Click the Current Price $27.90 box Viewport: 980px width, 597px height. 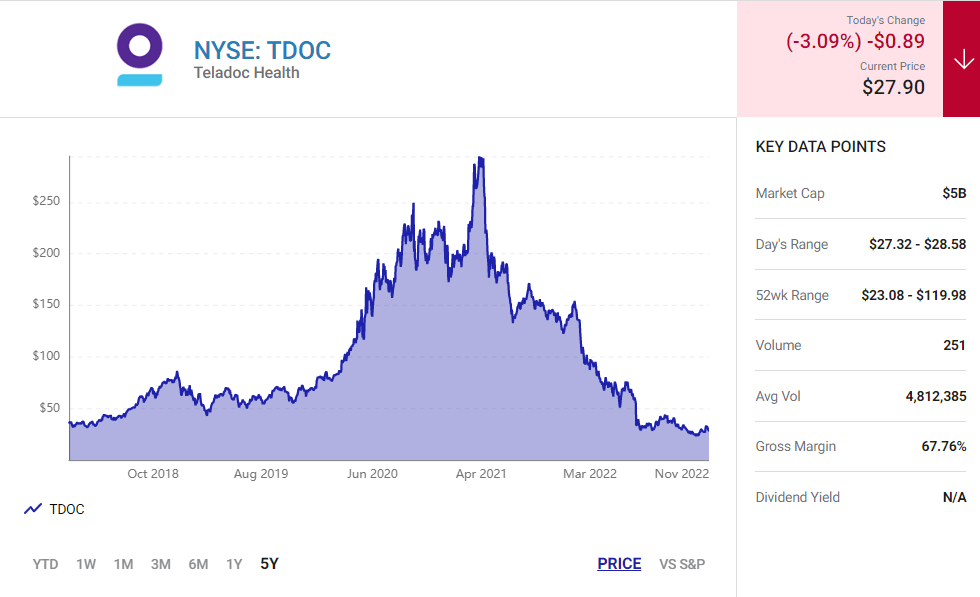(893, 87)
